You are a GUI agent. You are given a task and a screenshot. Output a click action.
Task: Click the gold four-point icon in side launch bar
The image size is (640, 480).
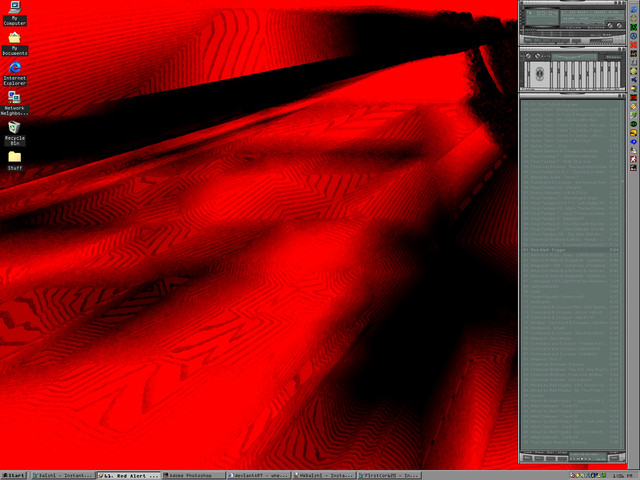(x=633, y=18)
